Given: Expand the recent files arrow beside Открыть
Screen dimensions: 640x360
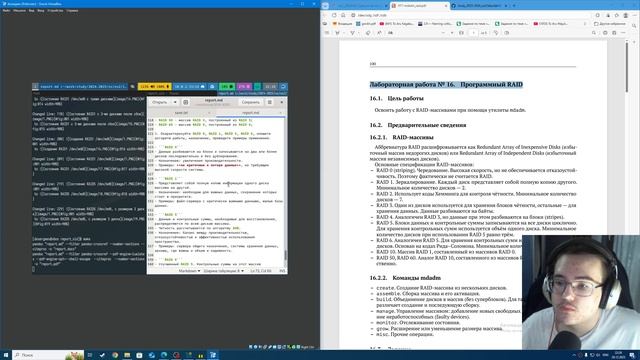Looking at the screenshot, I should pyautogui.click(x=175, y=102).
